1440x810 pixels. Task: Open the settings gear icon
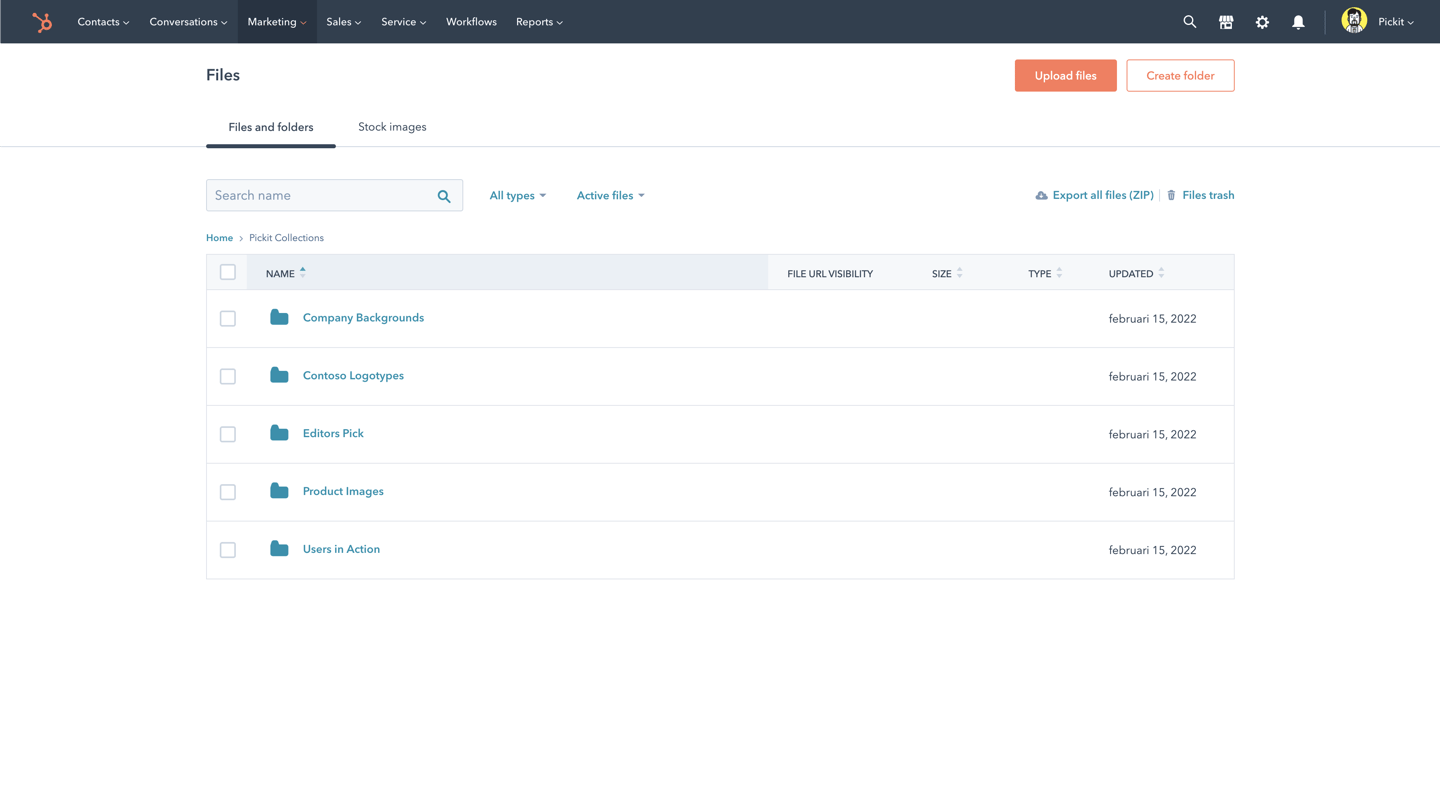pos(1262,22)
